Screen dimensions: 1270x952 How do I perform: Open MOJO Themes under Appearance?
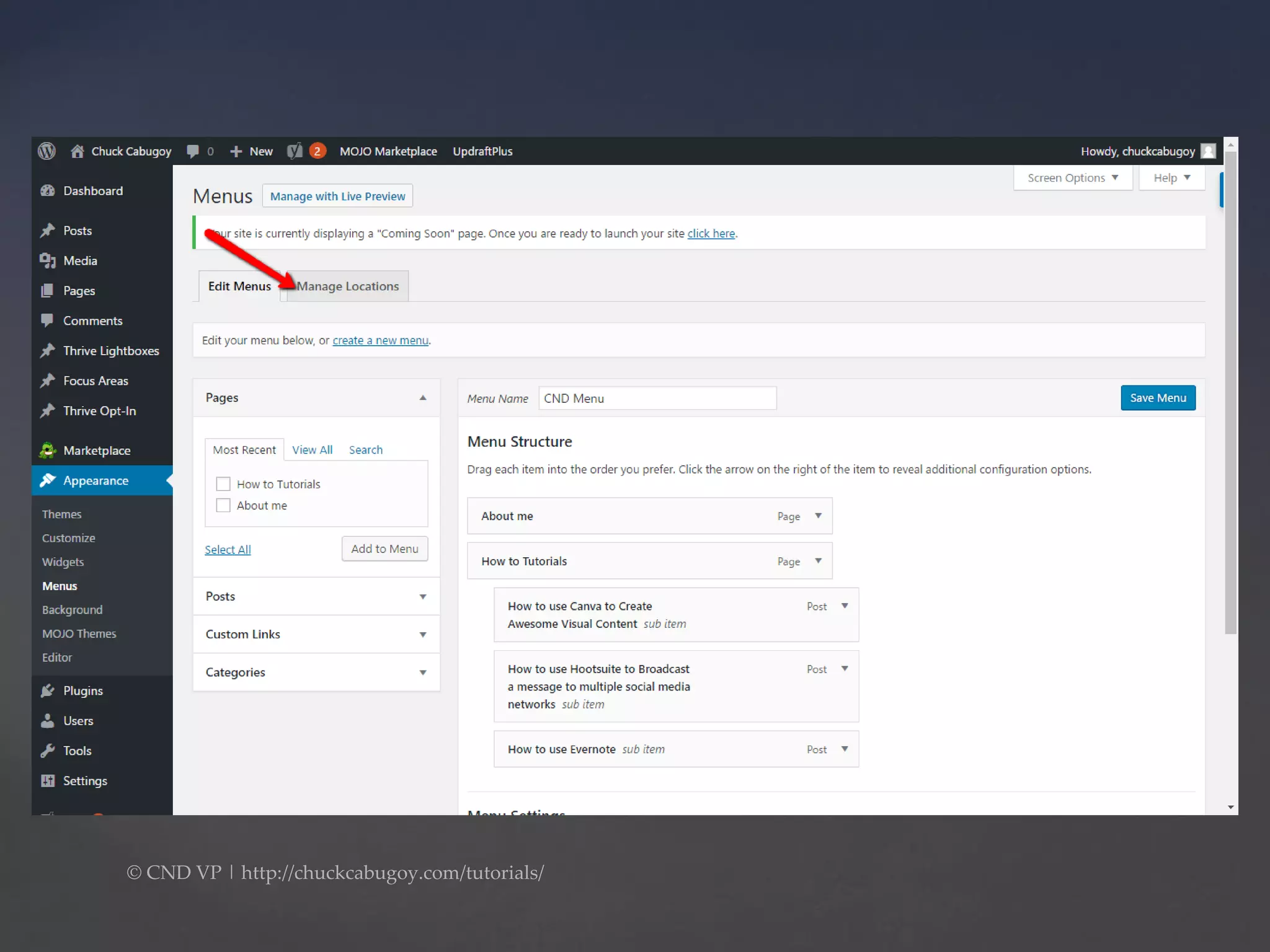(x=79, y=633)
